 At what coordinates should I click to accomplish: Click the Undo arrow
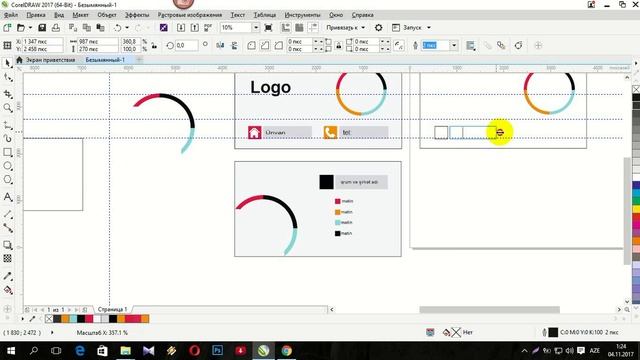coord(118,28)
